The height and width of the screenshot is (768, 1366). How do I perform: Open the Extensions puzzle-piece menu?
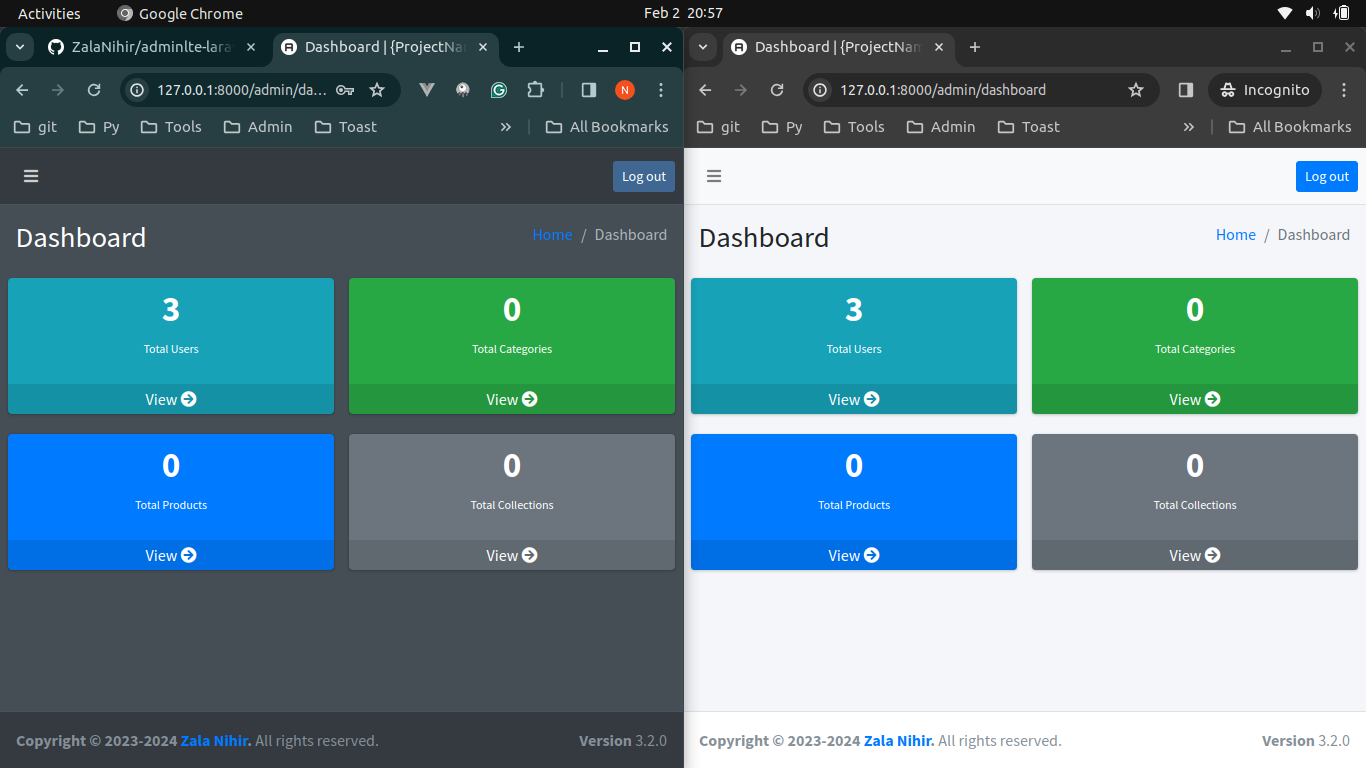coord(535,90)
